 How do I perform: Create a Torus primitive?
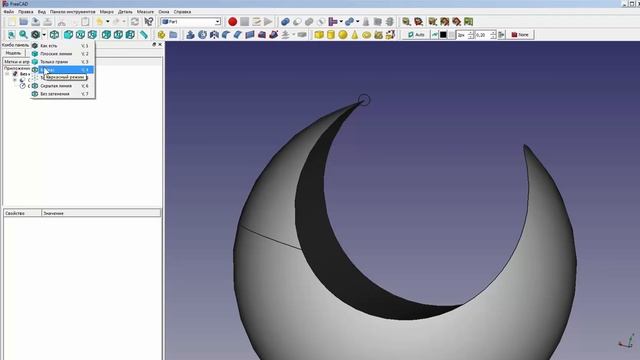point(367,35)
